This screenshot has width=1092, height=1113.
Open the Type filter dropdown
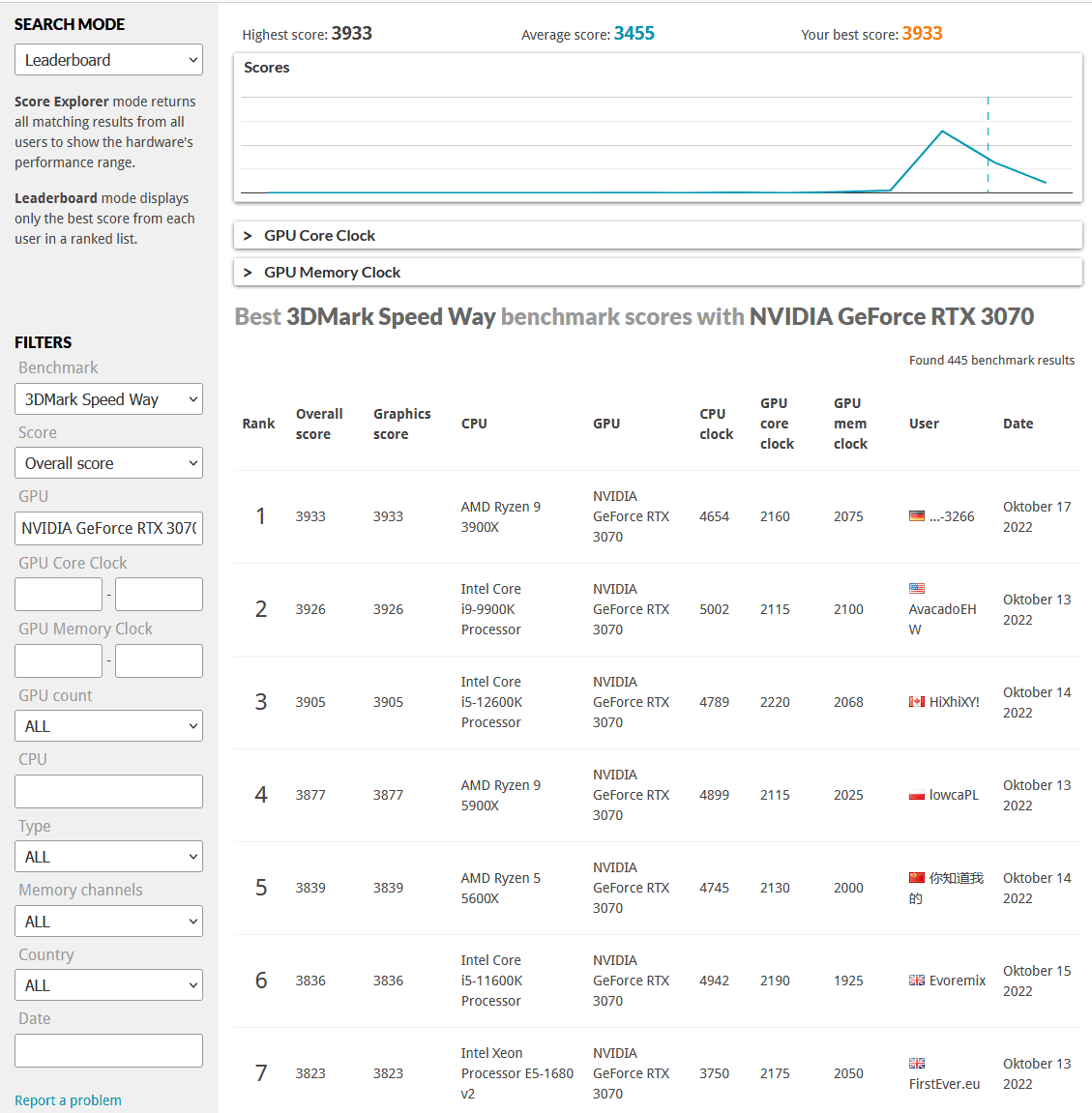pyautogui.click(x=108, y=857)
